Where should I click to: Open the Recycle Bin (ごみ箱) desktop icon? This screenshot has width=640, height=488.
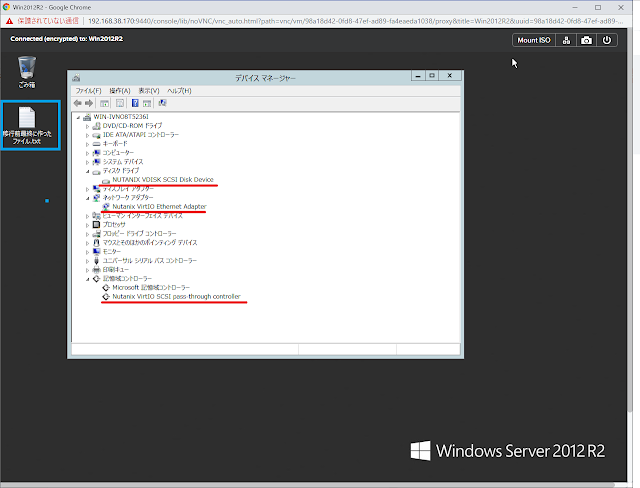tap(27, 72)
